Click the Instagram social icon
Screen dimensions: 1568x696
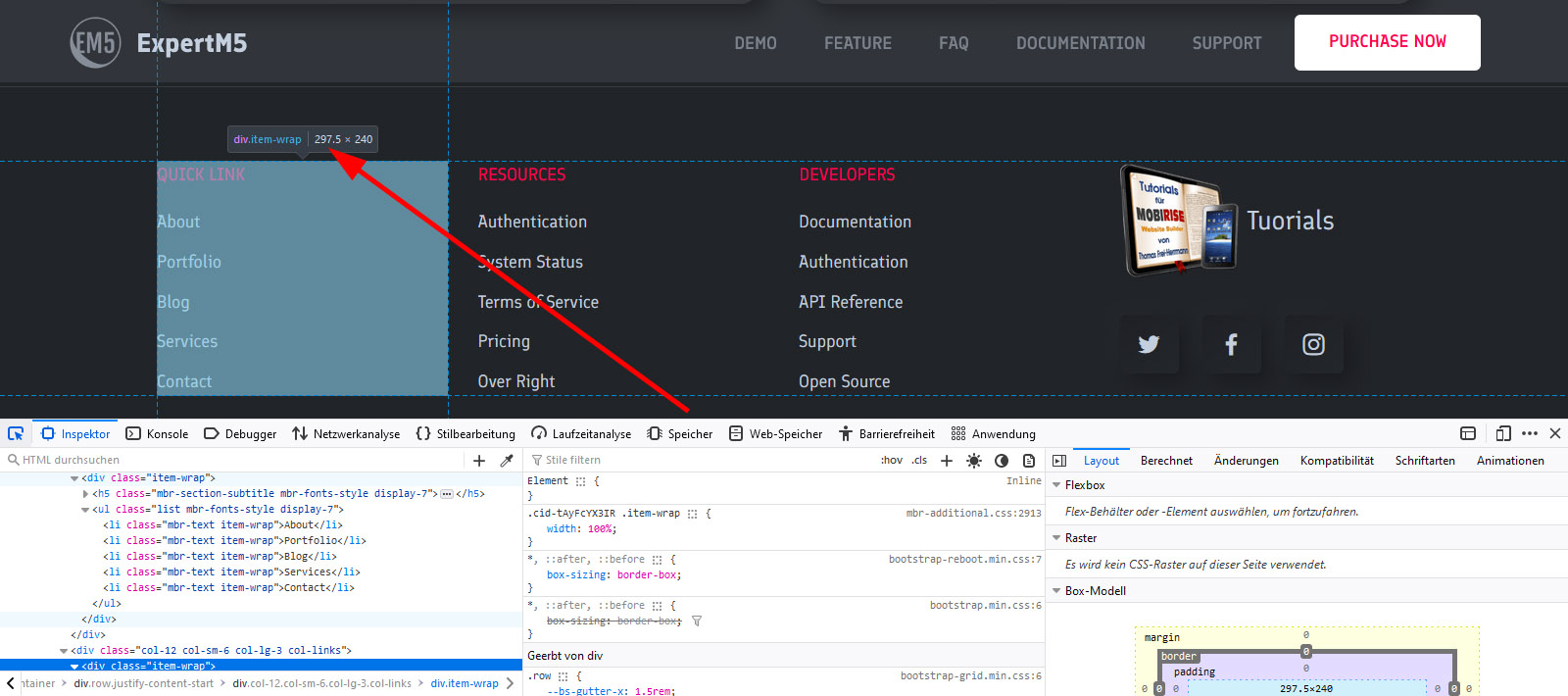tap(1313, 344)
